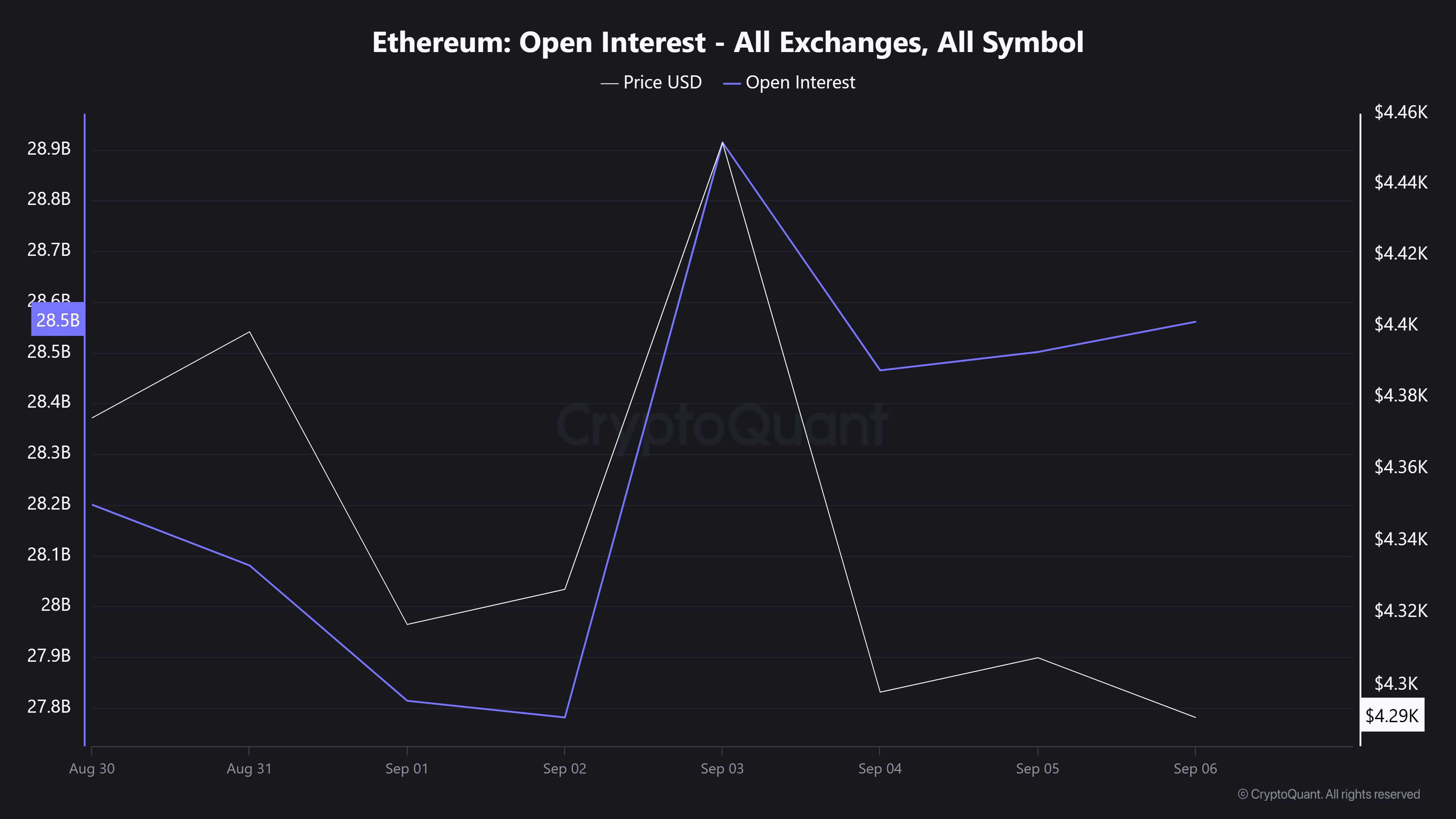Select the Aug 30 date label
This screenshot has height=819, width=1456.
[x=92, y=769]
